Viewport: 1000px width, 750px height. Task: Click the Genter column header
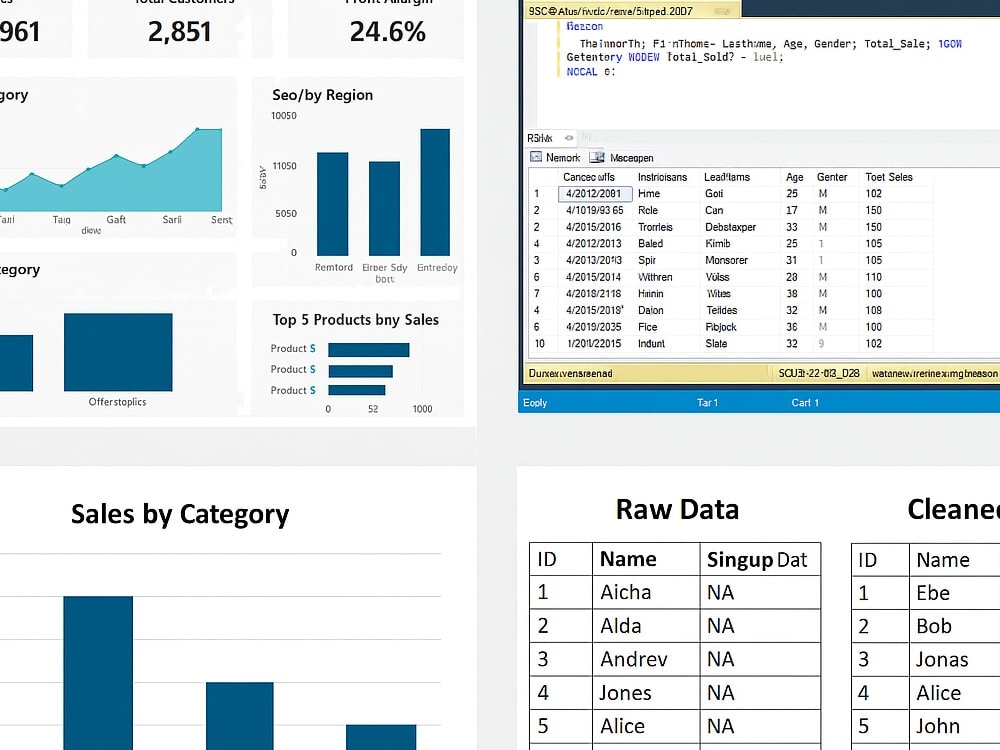click(x=832, y=177)
